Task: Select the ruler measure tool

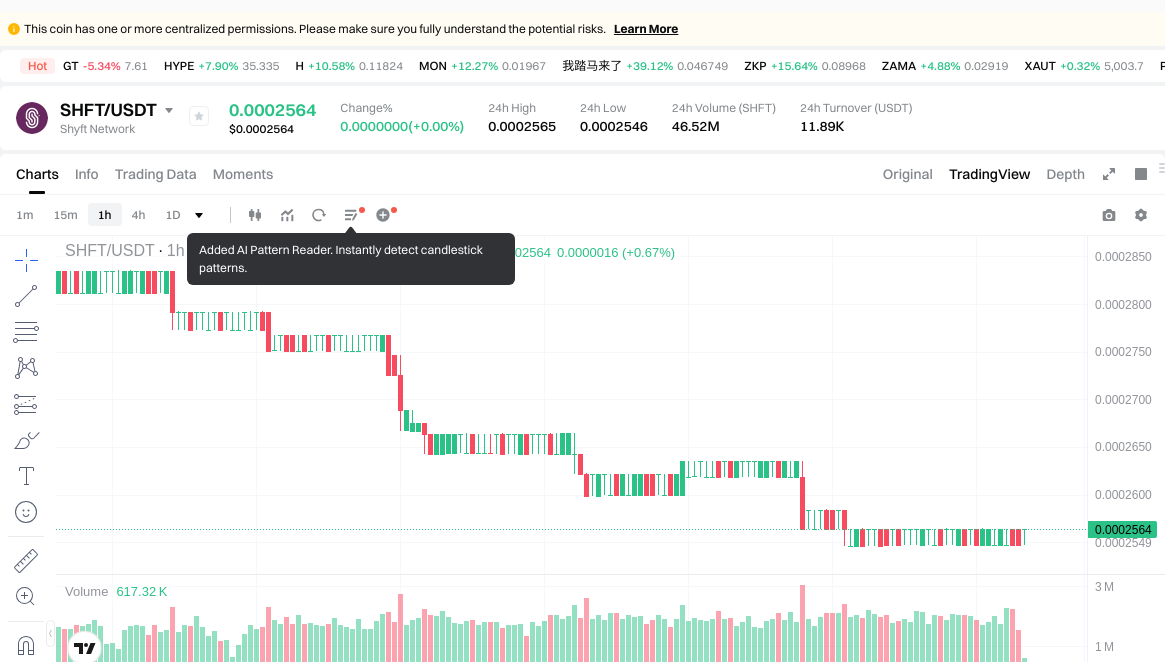Action: click(x=26, y=560)
